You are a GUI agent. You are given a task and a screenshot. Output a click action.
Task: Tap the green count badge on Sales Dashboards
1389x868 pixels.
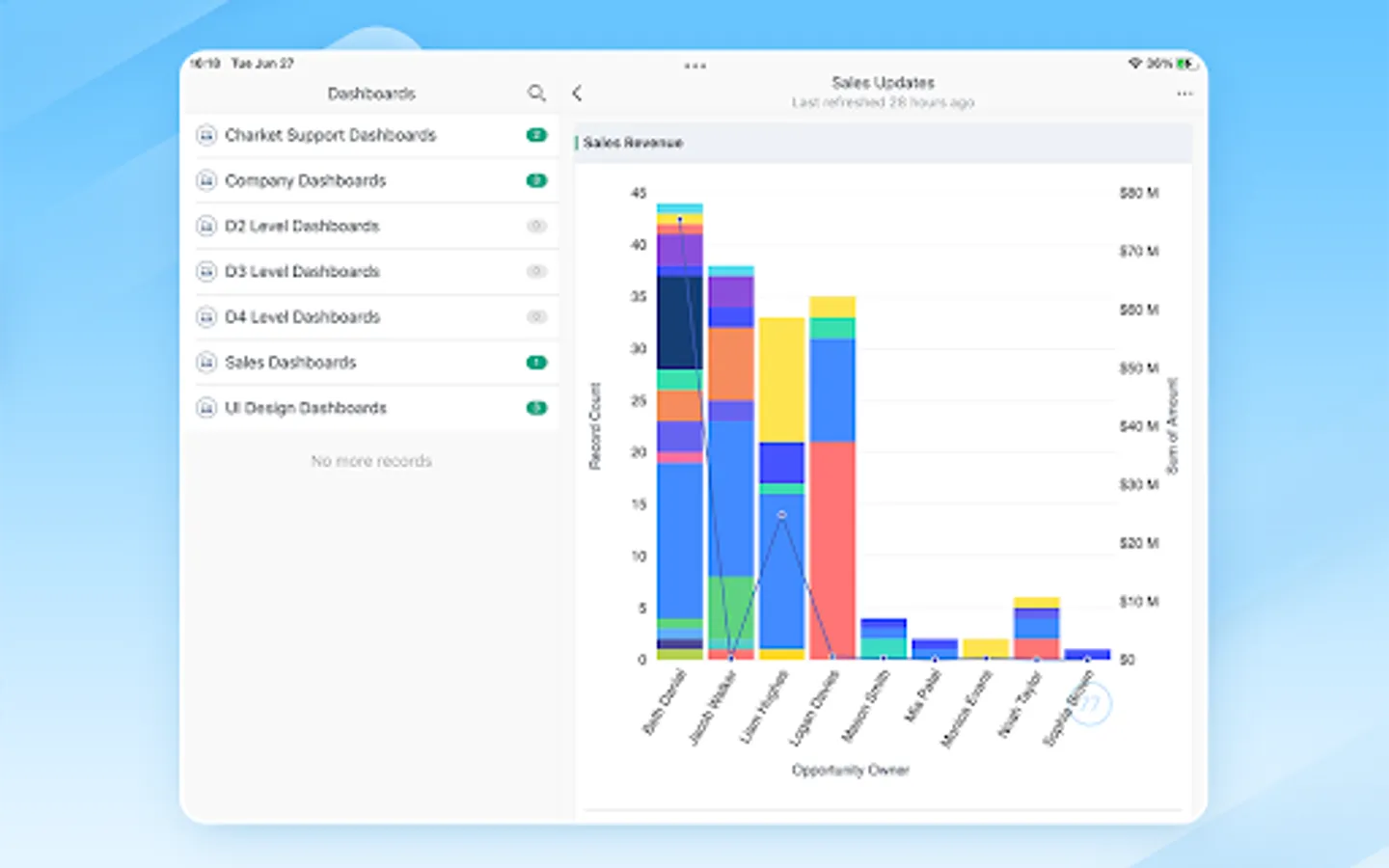coord(536,363)
